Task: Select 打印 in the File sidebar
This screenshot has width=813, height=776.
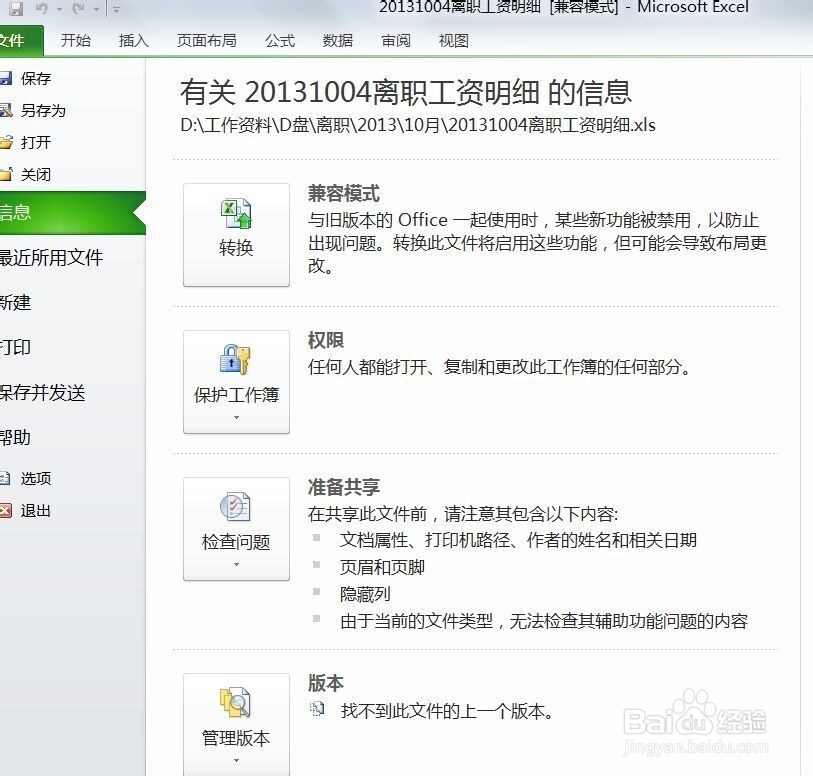Action: (x=30, y=348)
